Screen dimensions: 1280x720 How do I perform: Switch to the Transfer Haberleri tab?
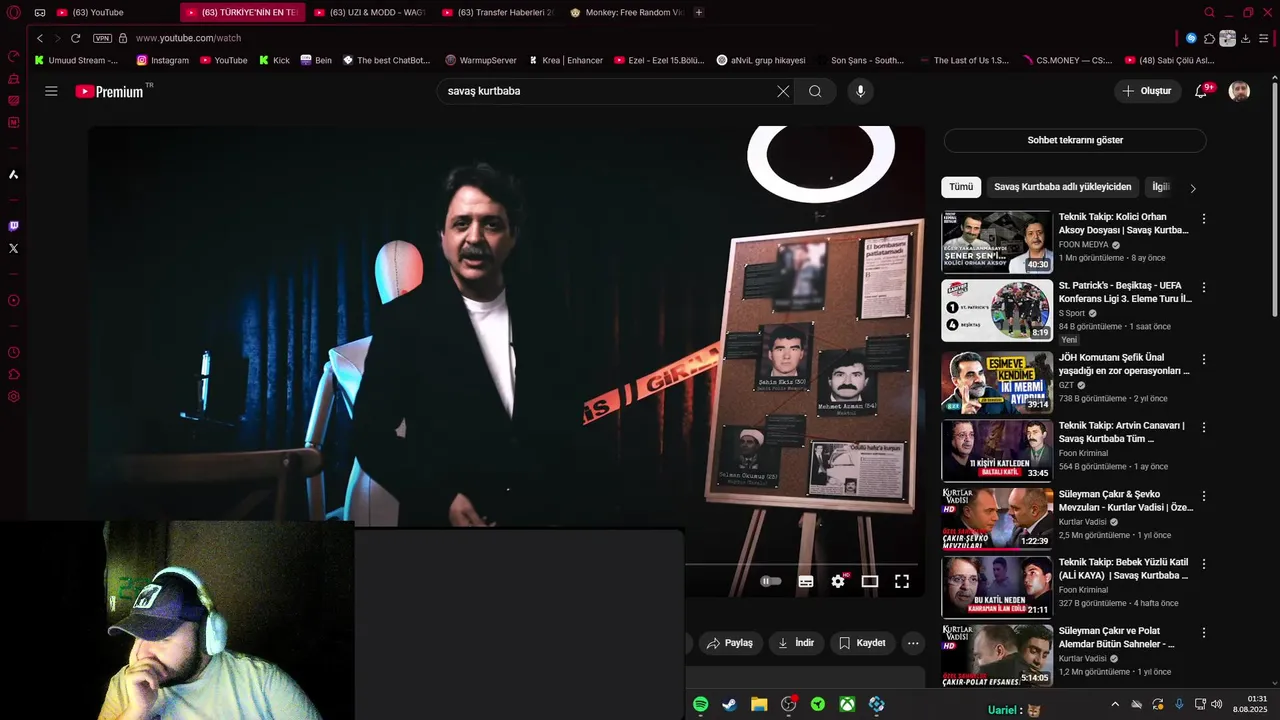498,13
